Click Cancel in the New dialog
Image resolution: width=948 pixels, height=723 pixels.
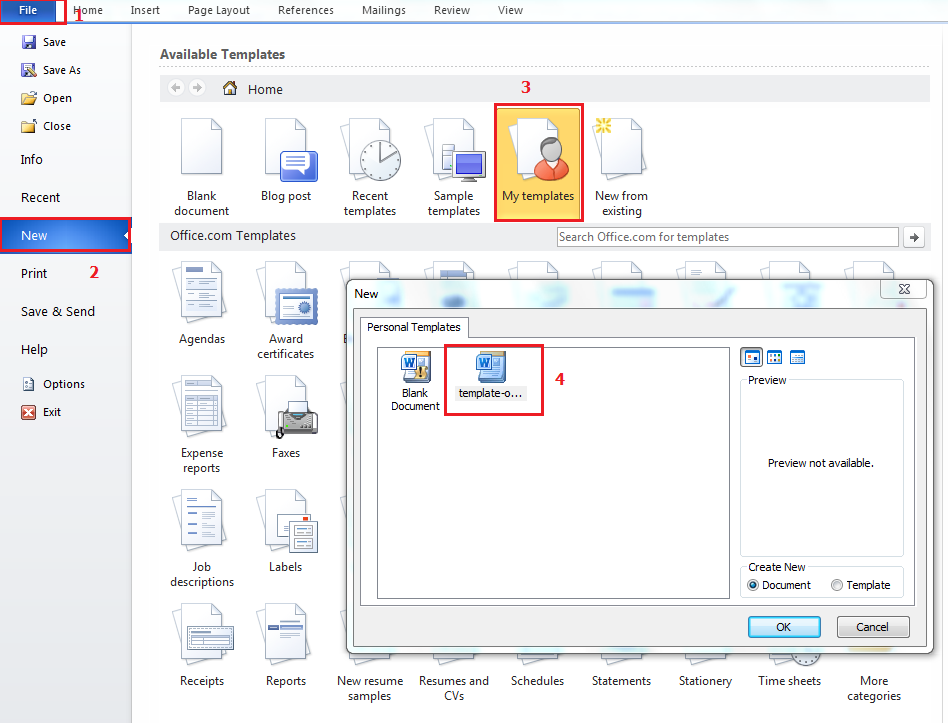click(872, 627)
